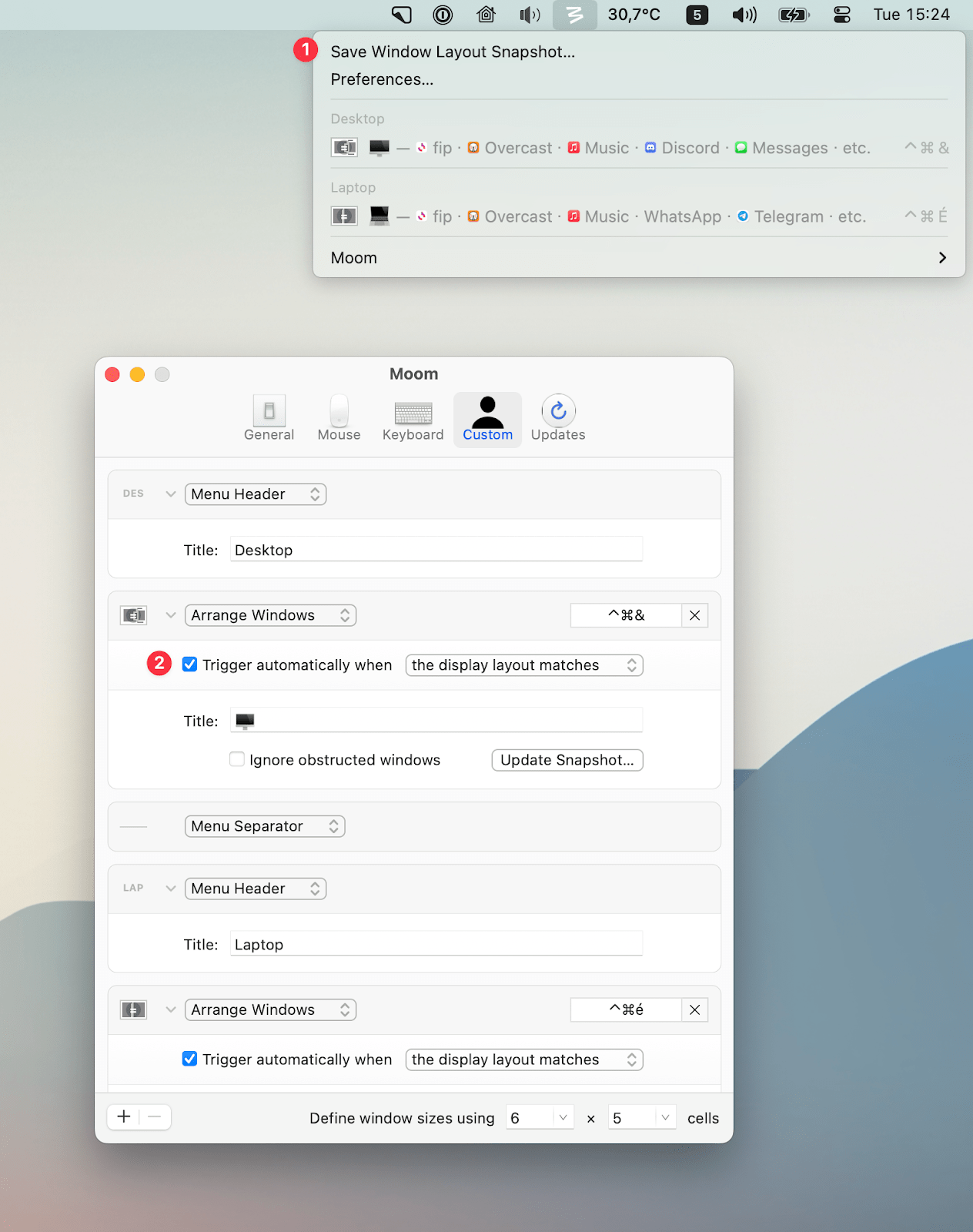Apply the Desktop window layout snapshot
The height and width of the screenshot is (1232, 973).
(639, 148)
